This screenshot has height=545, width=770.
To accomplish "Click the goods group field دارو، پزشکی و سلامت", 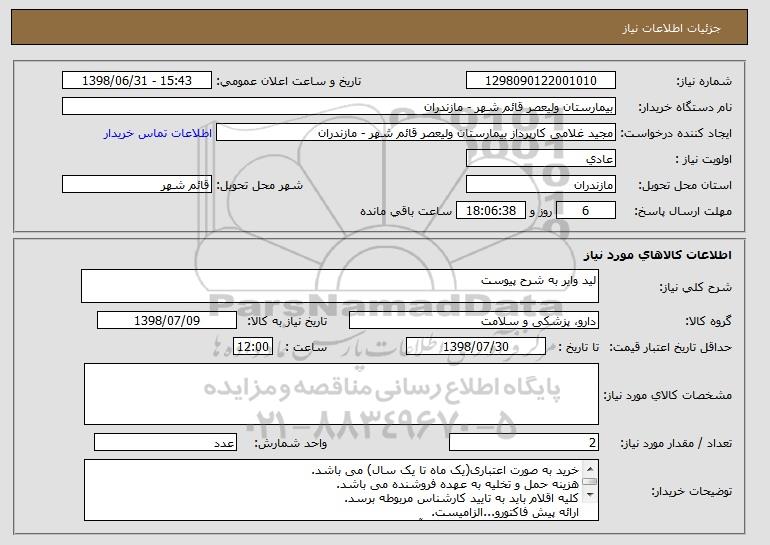I will coord(474,321).
